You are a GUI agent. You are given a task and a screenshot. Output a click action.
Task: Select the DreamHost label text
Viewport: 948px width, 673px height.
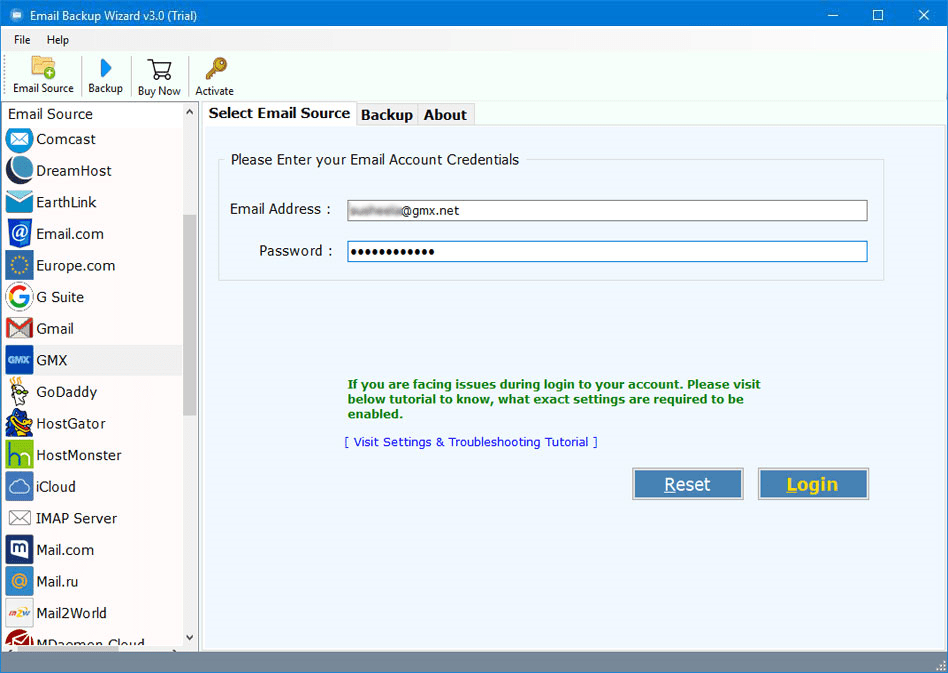point(74,171)
